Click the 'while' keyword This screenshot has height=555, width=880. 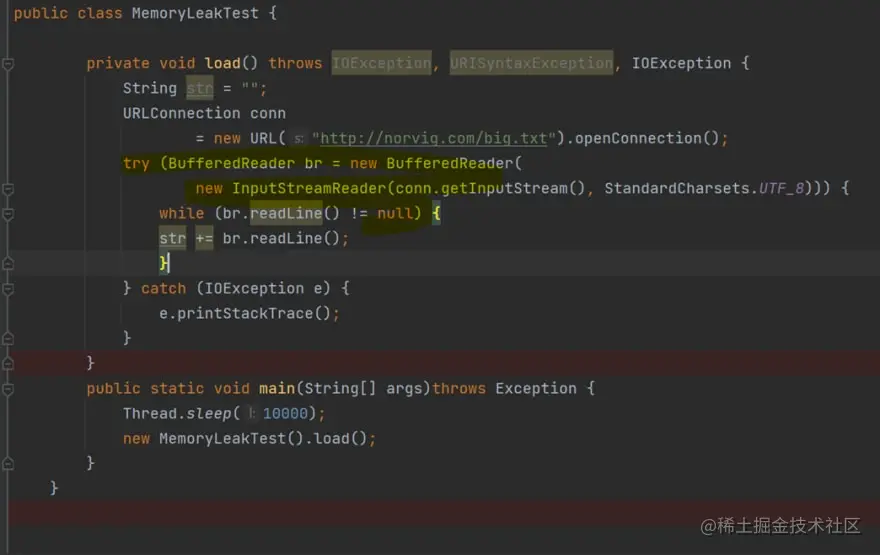pos(181,213)
